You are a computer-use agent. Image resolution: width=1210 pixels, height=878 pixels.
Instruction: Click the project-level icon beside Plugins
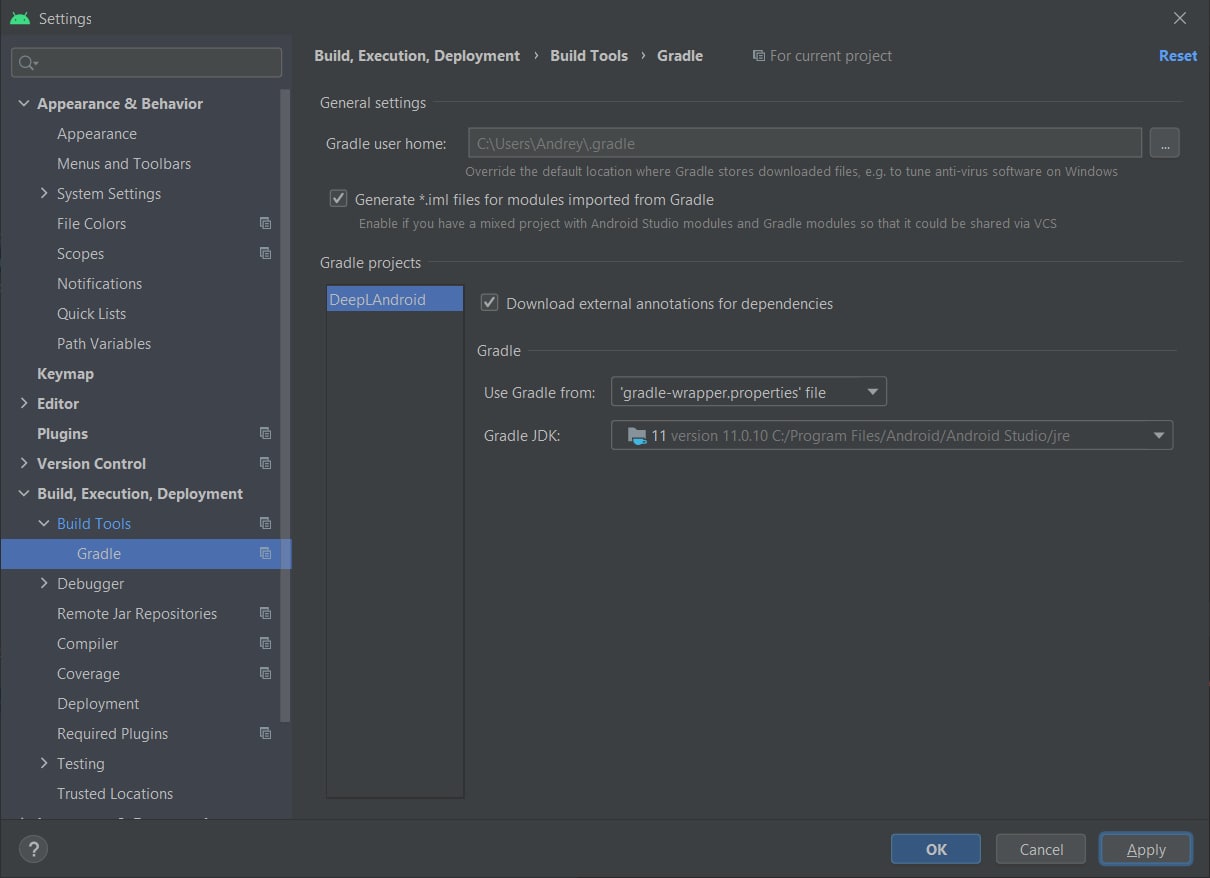coord(265,433)
